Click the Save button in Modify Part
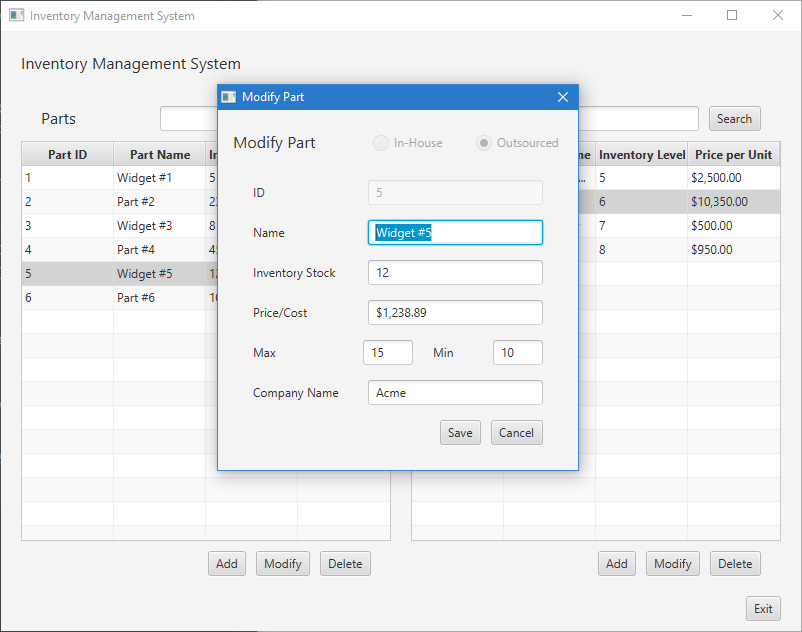The image size is (802, 632). [460, 432]
